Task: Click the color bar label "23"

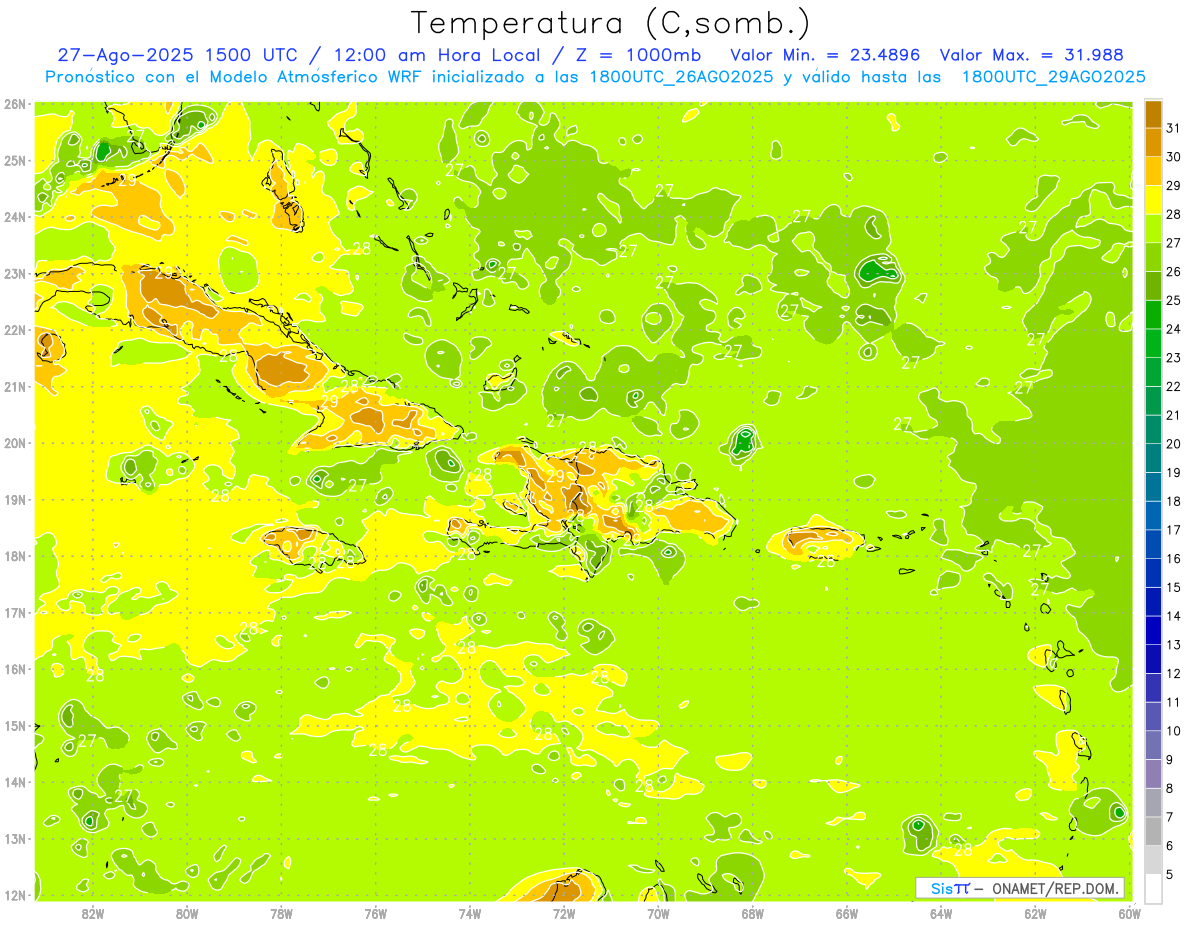Action: pos(1173,358)
